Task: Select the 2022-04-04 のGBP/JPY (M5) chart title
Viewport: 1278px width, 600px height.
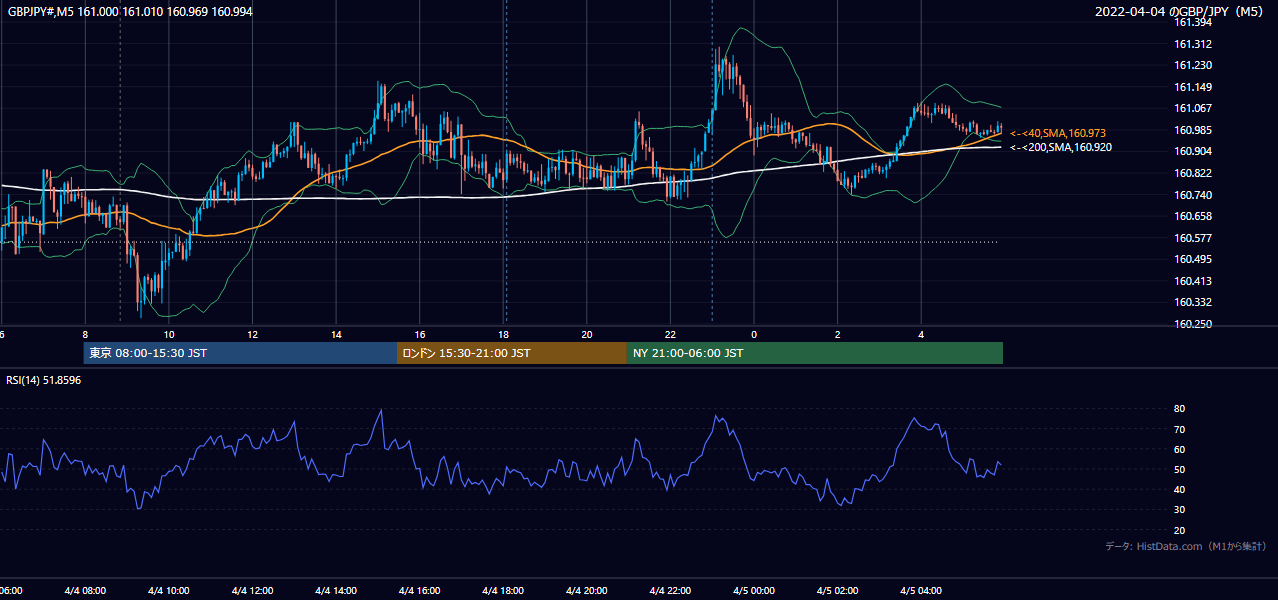Action: point(1181,11)
